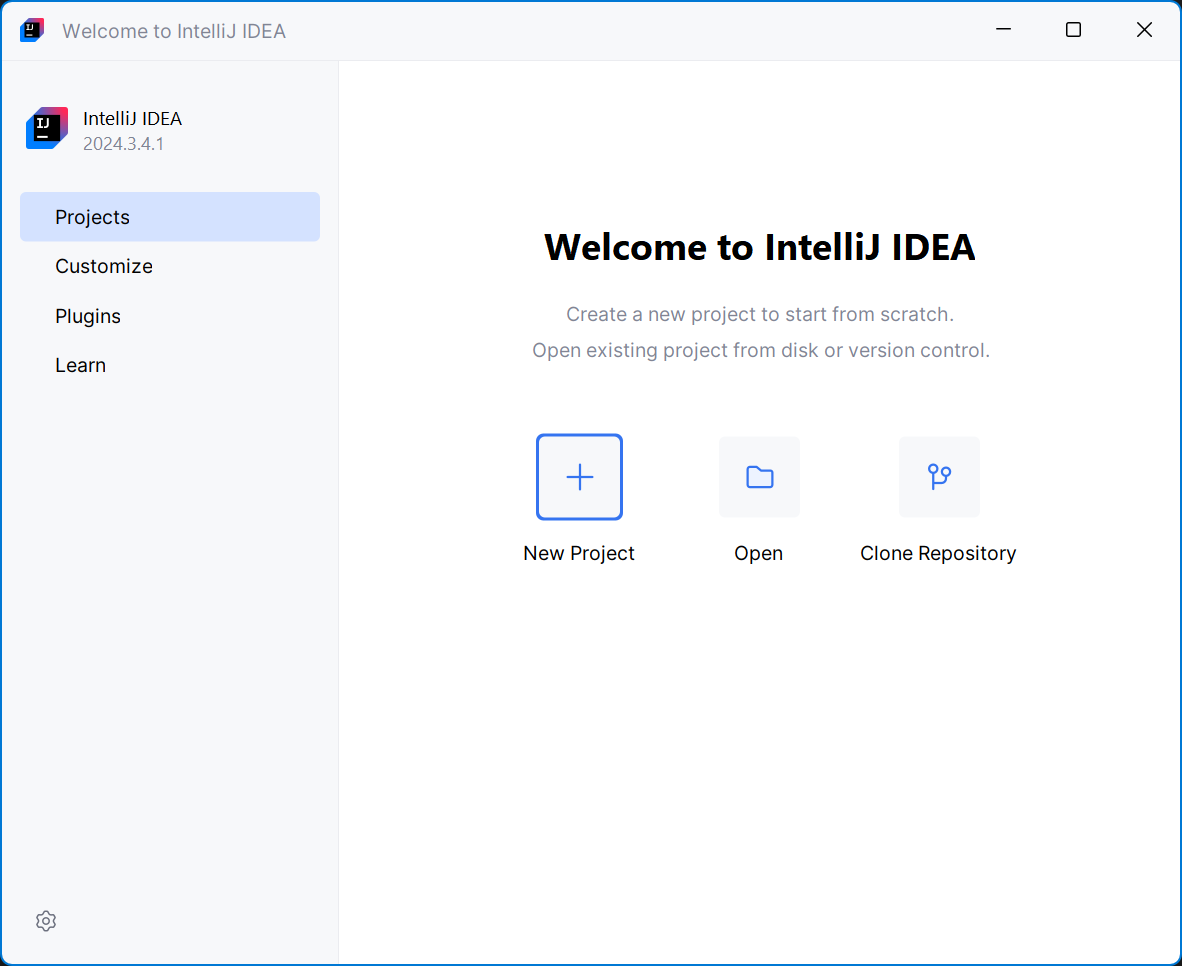Go to the Plugins section
The image size is (1182, 966).
88,316
